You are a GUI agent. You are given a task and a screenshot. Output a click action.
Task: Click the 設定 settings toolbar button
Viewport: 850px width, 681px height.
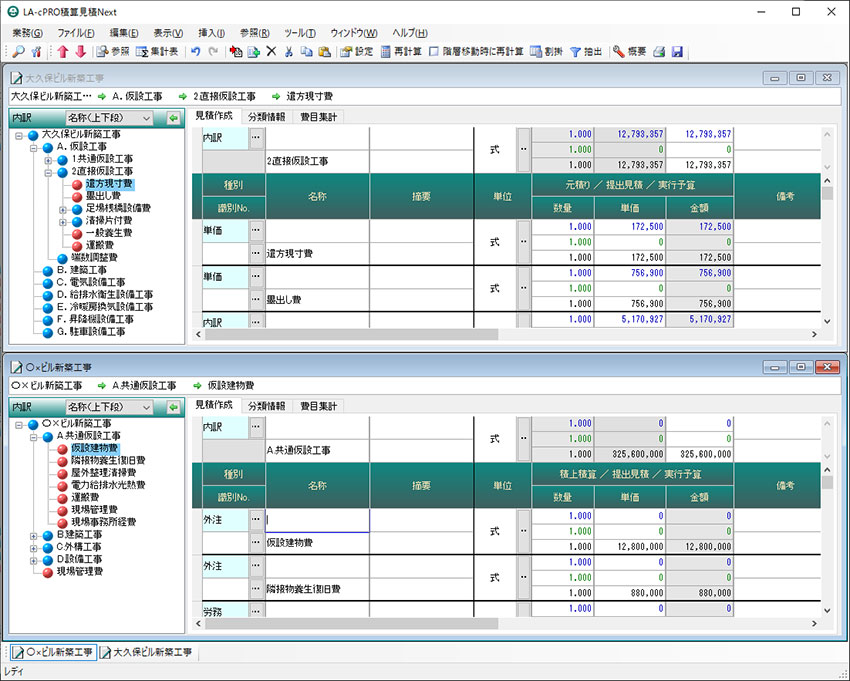(x=356, y=51)
